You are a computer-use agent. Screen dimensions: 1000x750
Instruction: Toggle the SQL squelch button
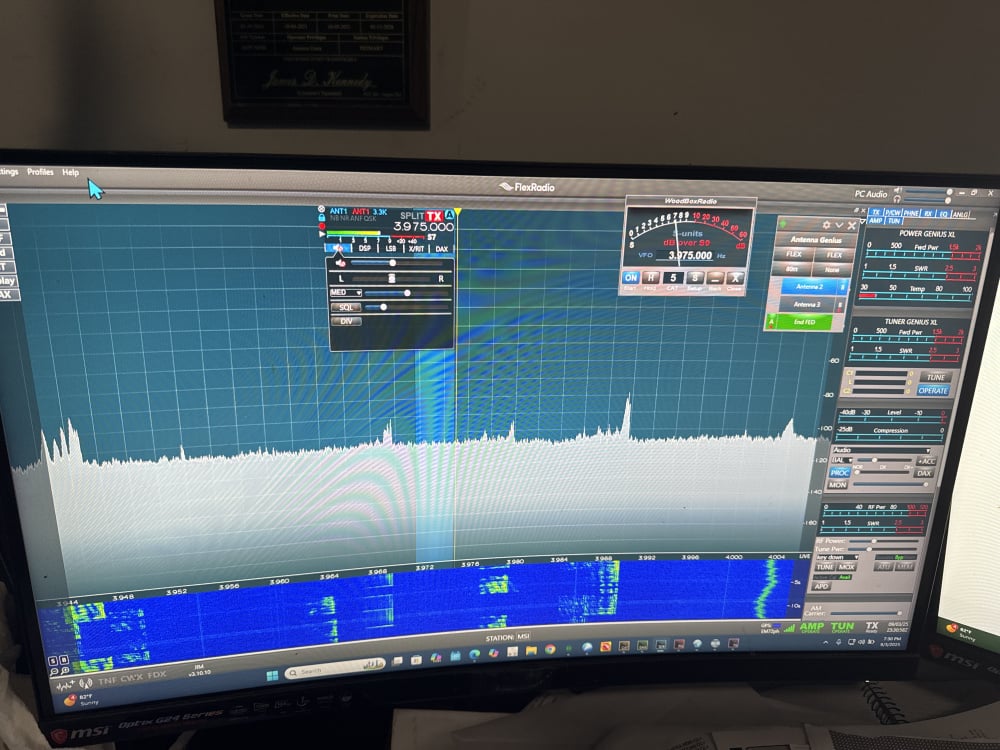coord(346,307)
